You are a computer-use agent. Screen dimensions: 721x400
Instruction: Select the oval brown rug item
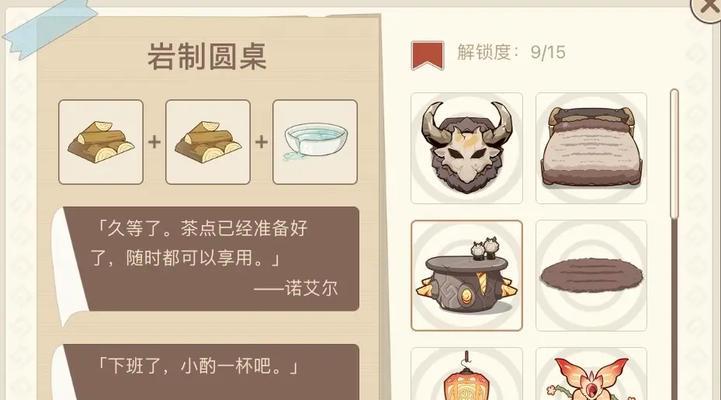pos(591,275)
